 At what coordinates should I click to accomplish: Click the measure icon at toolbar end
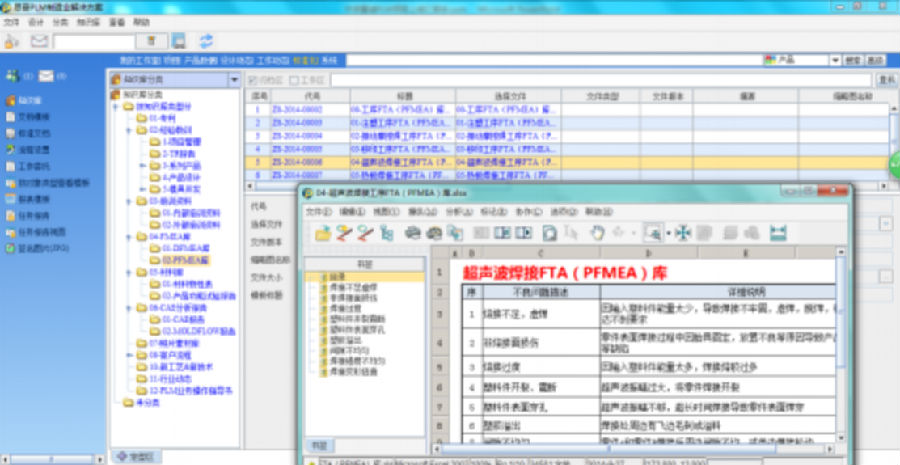pyautogui.click(x=778, y=232)
